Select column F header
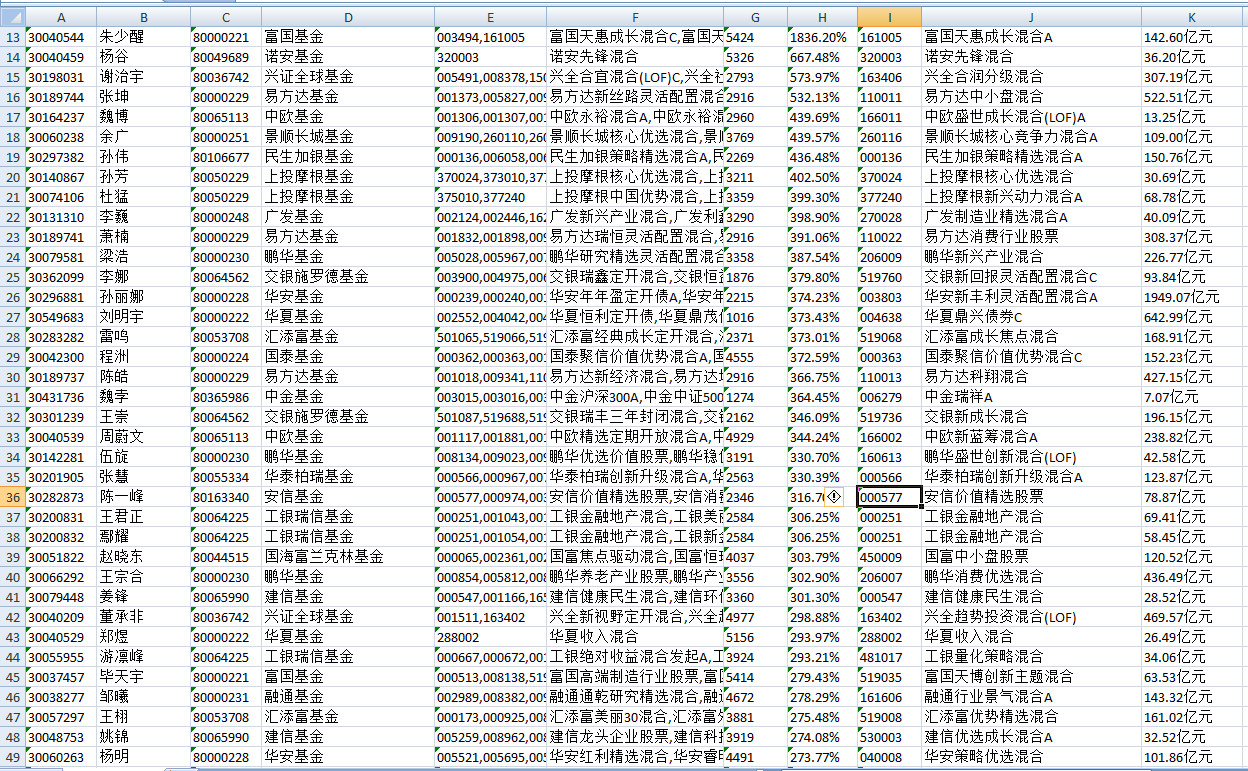The width and height of the screenshot is (1248, 771). 635,17
